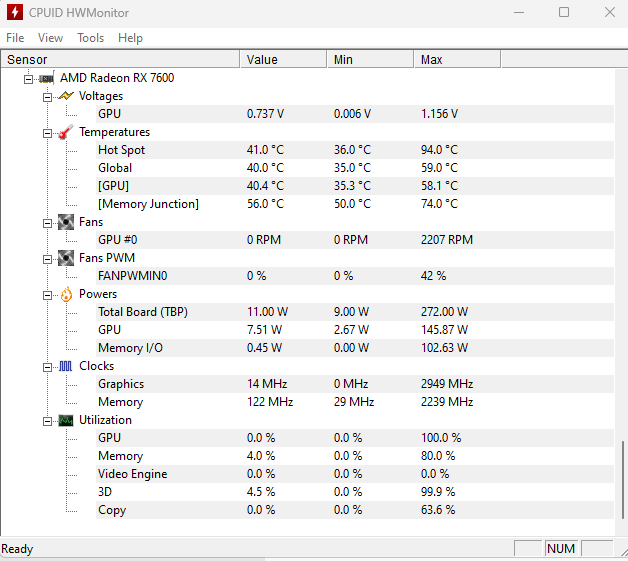Click the 94.0 °C Hot Spot max value
This screenshot has height=561, width=628.
(x=439, y=150)
